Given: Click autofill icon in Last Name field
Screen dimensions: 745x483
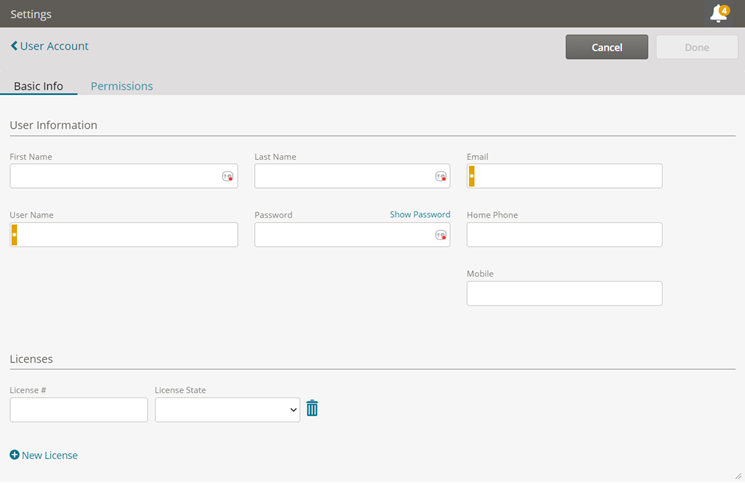Looking at the screenshot, I should (x=441, y=177).
